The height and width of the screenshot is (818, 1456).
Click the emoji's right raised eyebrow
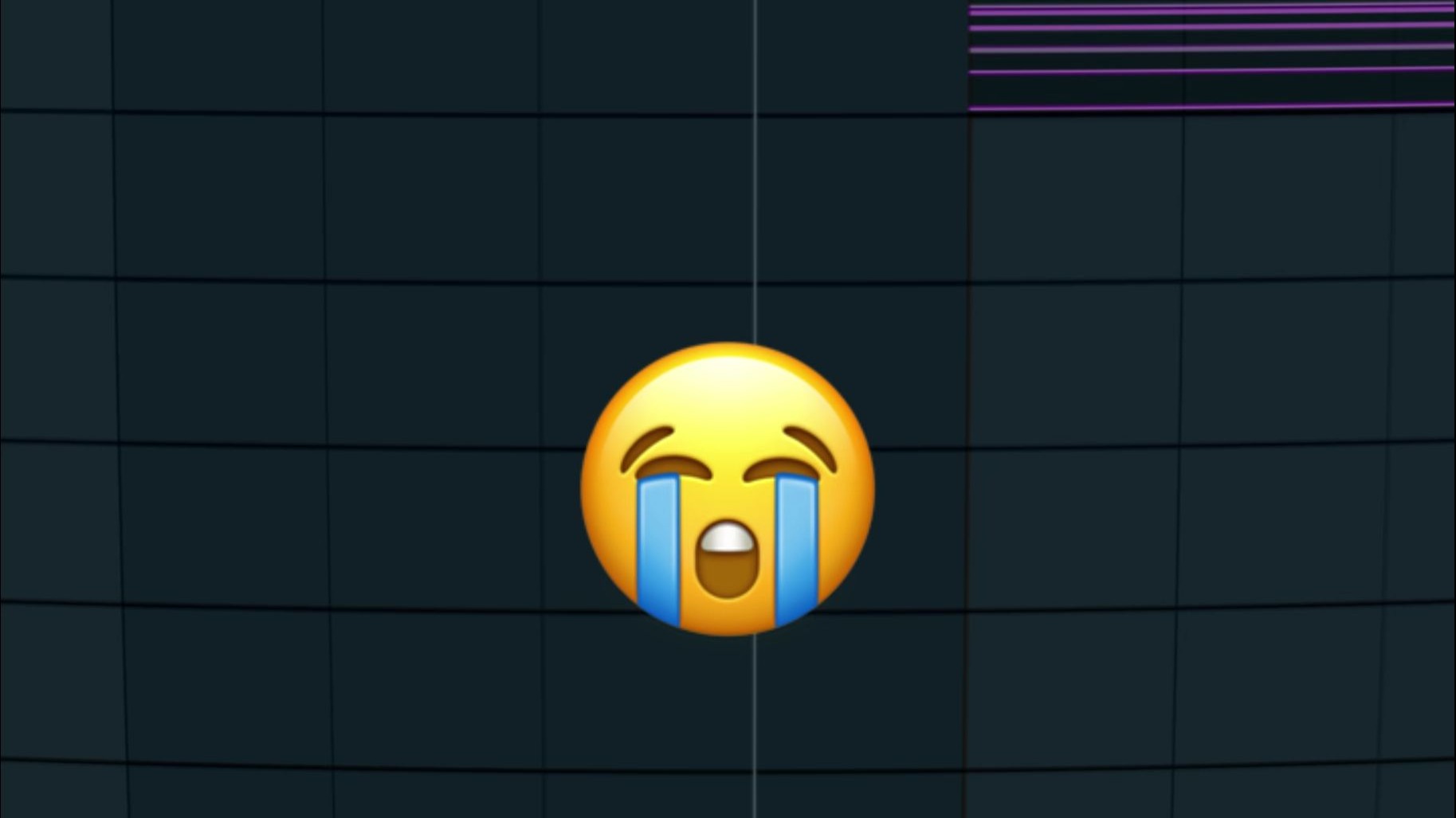(x=810, y=448)
